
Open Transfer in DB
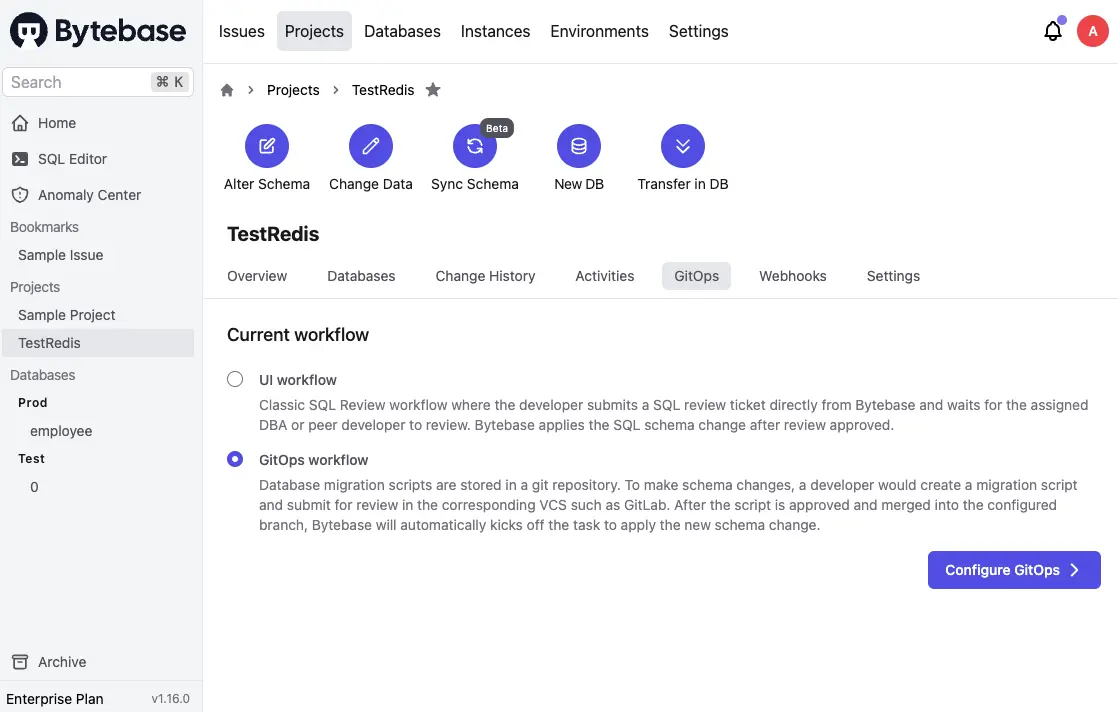pyautogui.click(x=682, y=145)
